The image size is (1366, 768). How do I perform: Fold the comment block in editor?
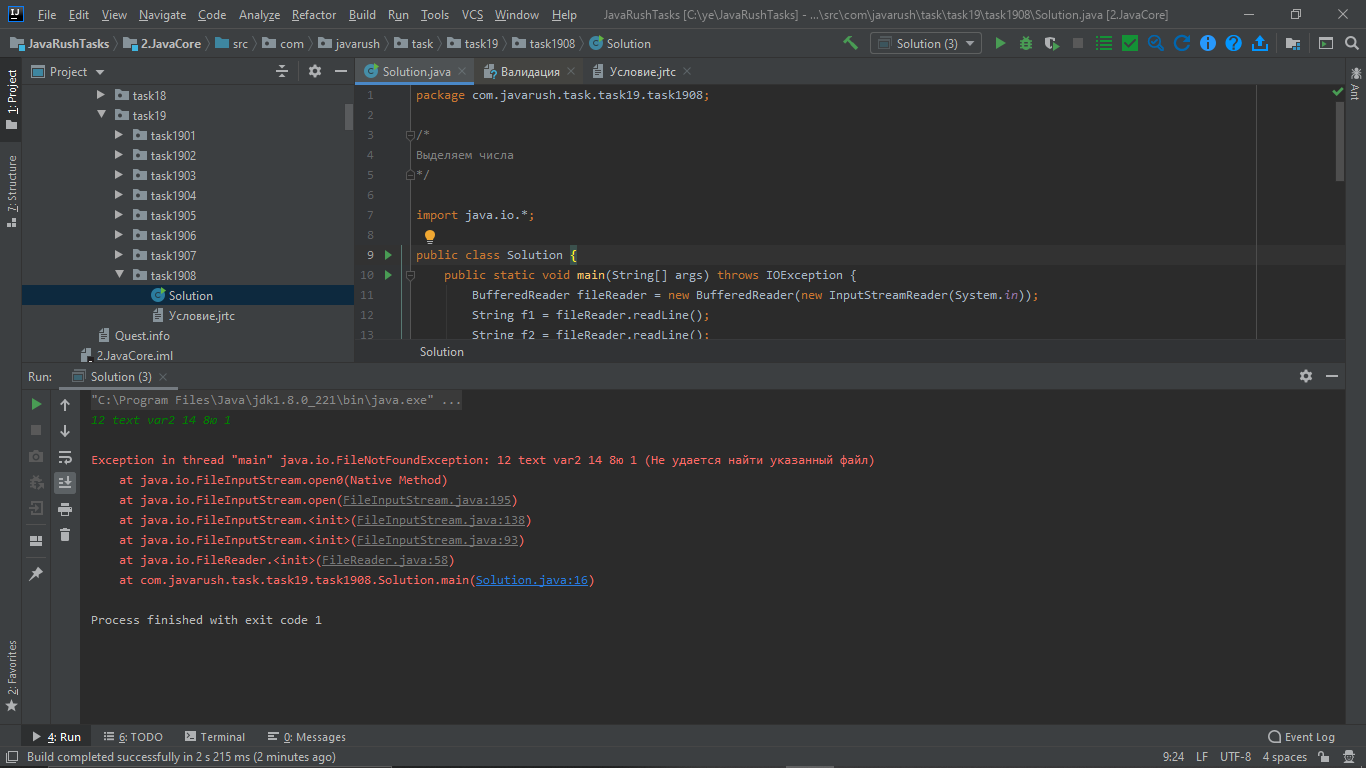point(410,135)
